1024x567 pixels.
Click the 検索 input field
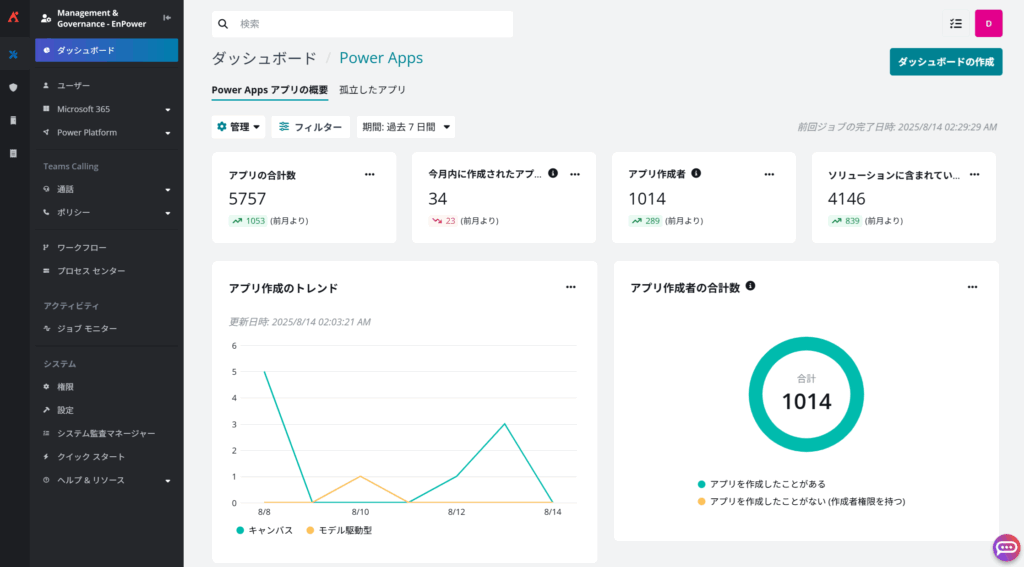(x=362, y=24)
